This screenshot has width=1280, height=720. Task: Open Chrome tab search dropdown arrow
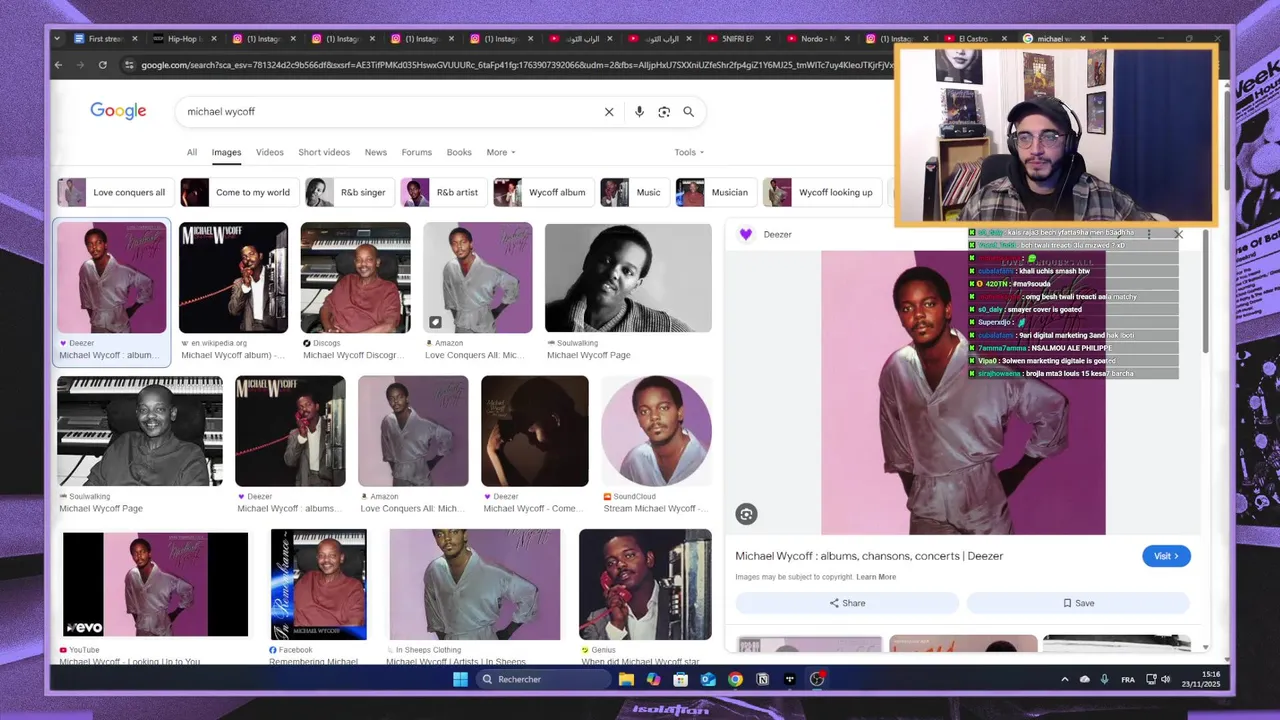tap(57, 39)
